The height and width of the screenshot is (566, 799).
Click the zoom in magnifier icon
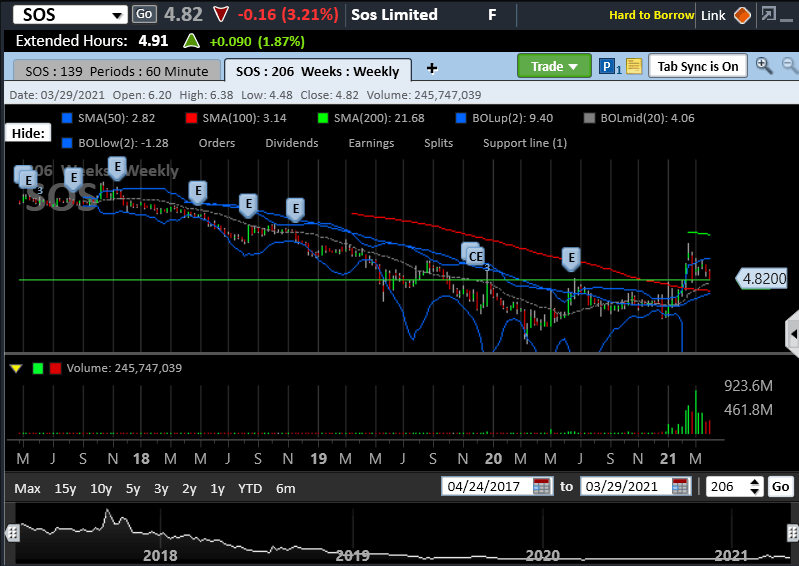764,66
